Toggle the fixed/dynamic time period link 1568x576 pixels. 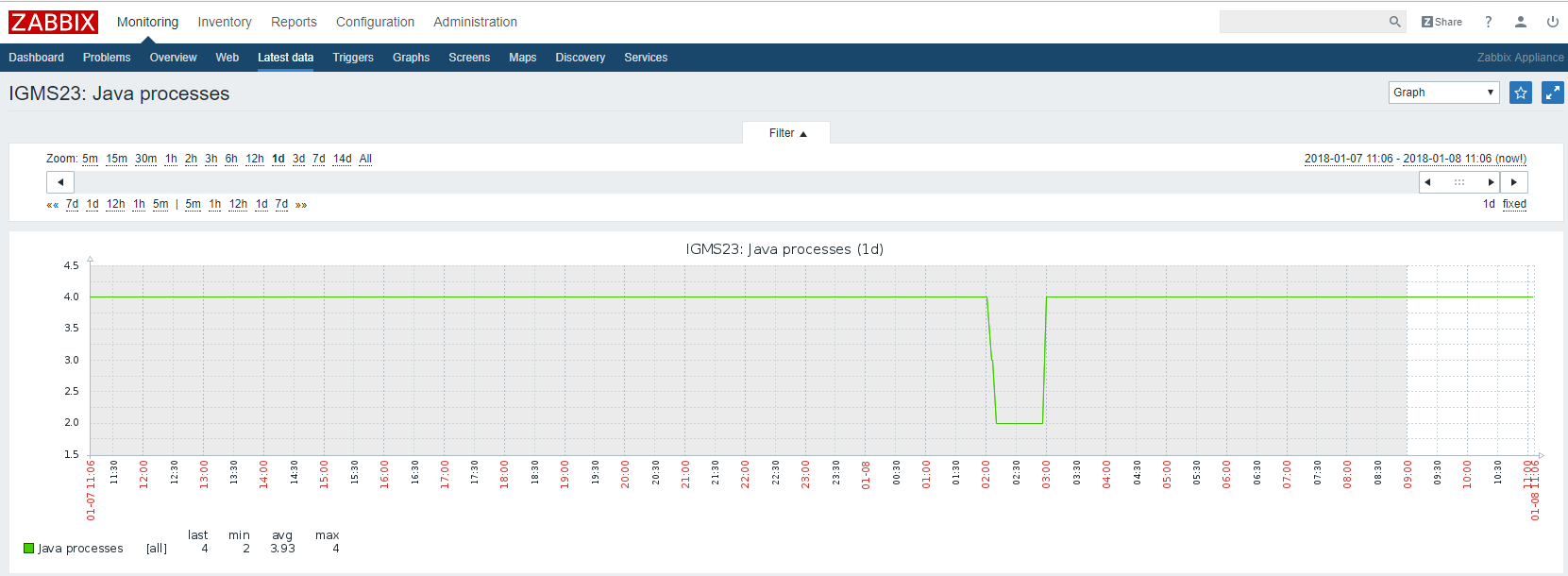[1514, 204]
